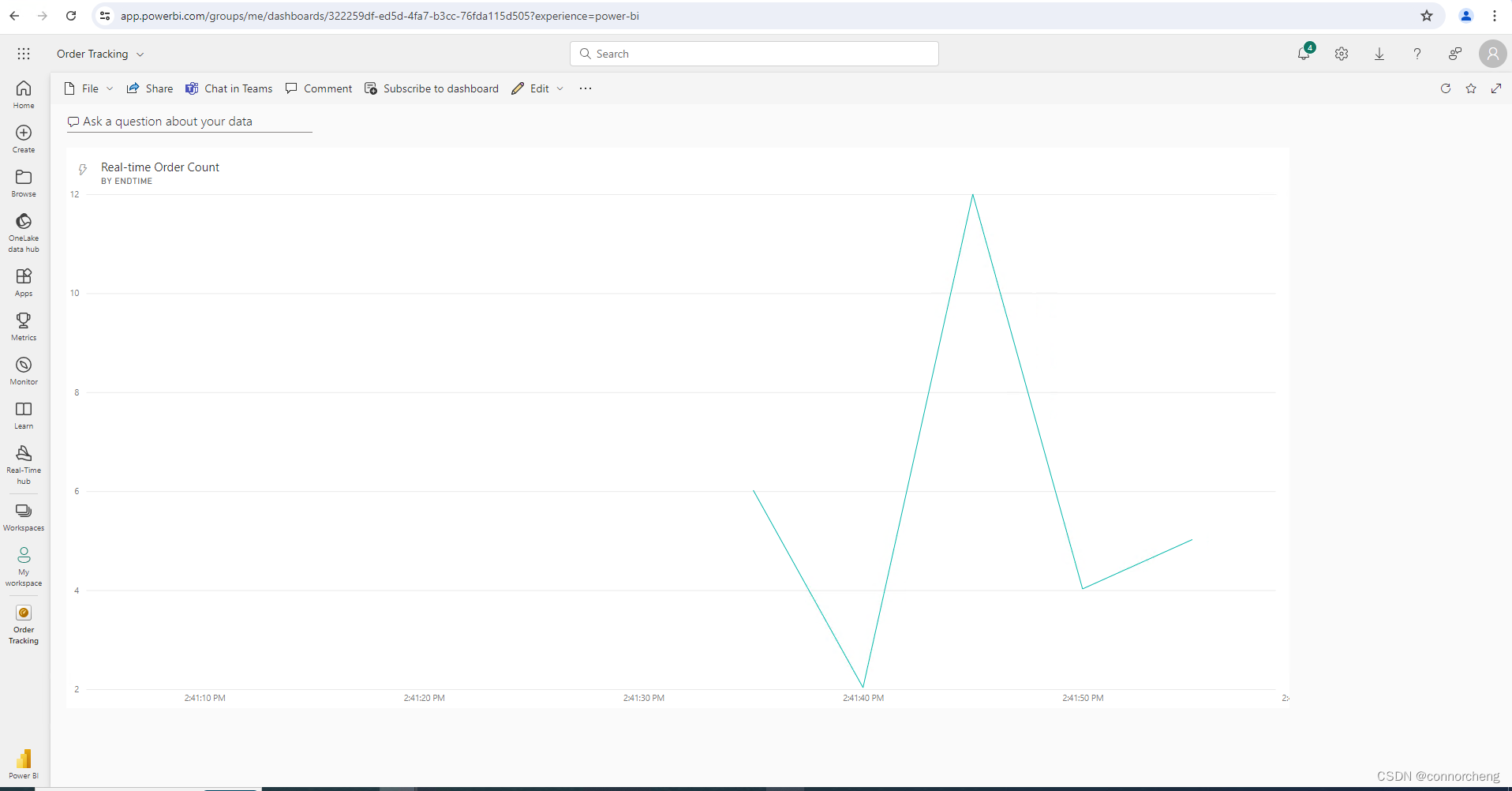Reload the browser page
Viewport: 1512px width, 791px height.
[71, 16]
